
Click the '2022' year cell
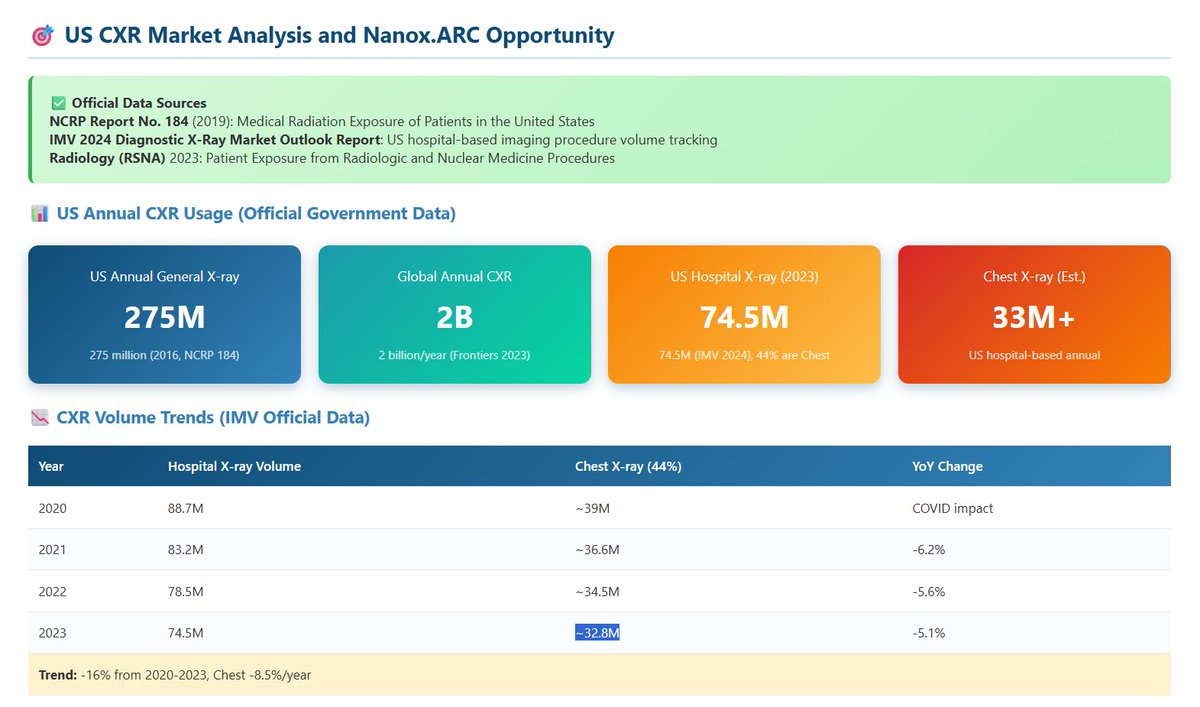(52, 592)
